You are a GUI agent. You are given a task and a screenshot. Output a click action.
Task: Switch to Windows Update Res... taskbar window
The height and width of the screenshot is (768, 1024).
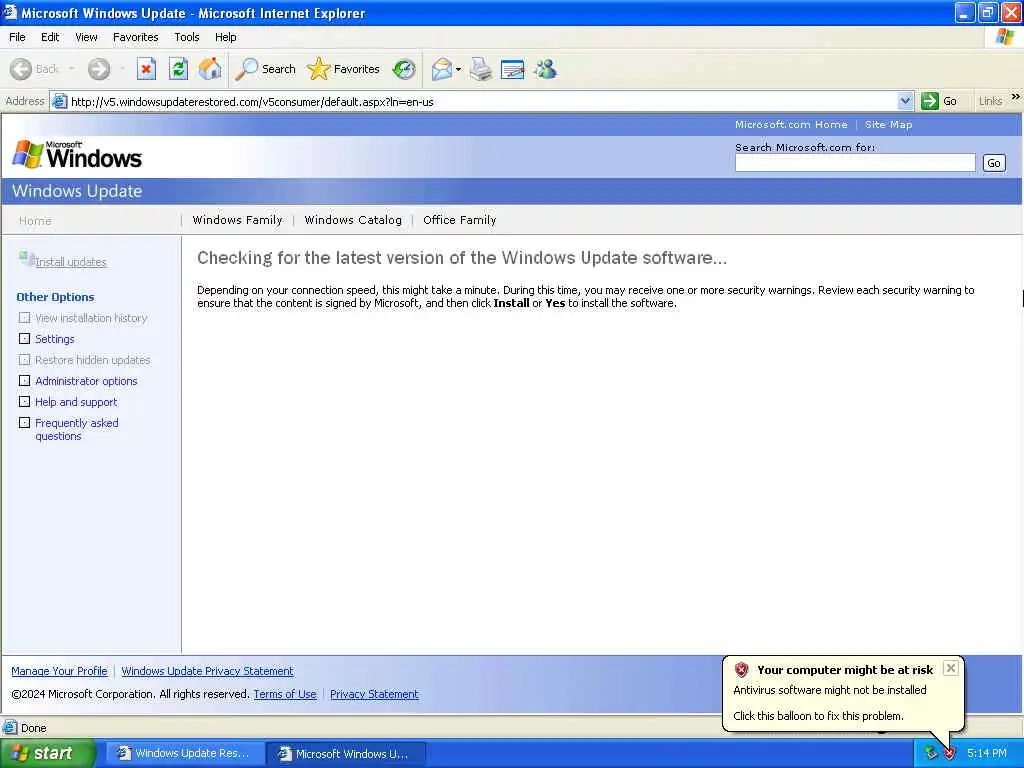pyautogui.click(x=185, y=754)
